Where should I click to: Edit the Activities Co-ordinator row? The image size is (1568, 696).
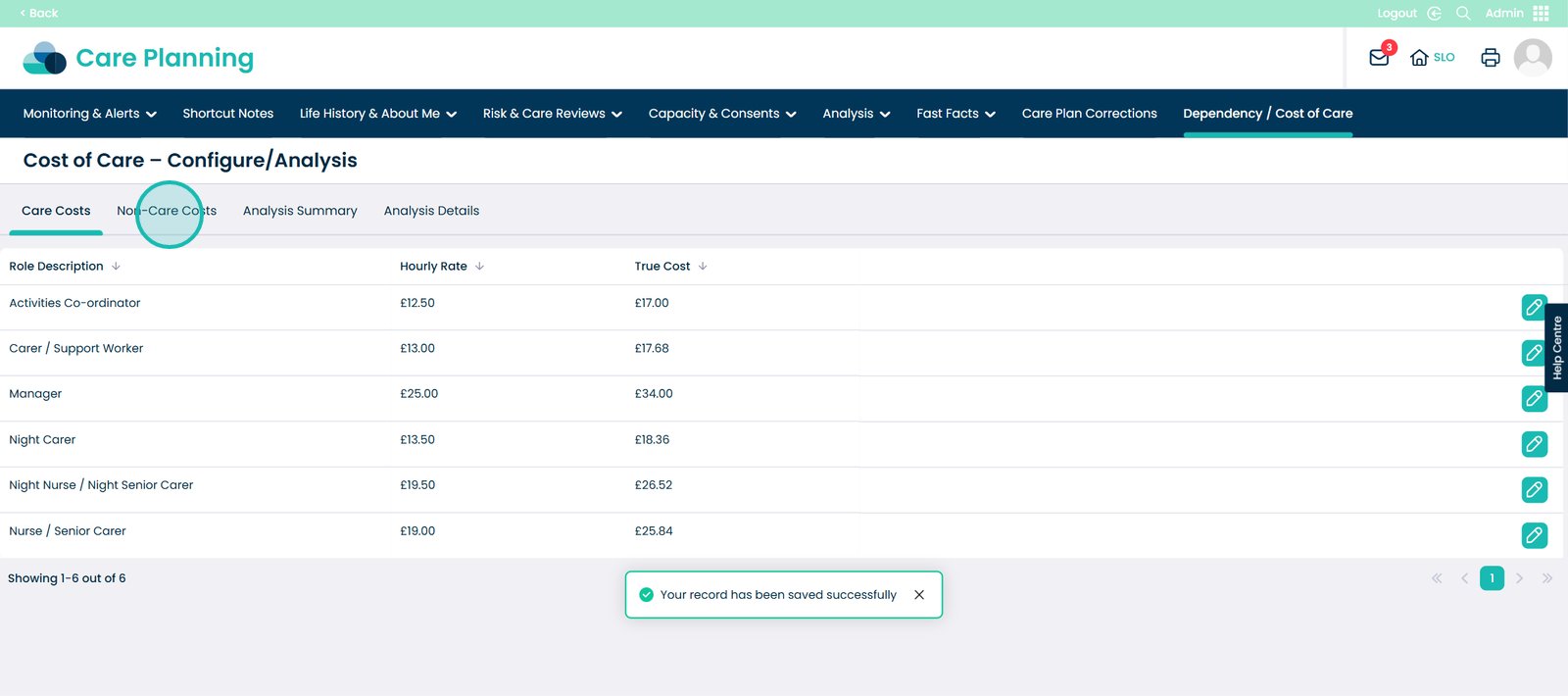(x=1534, y=308)
